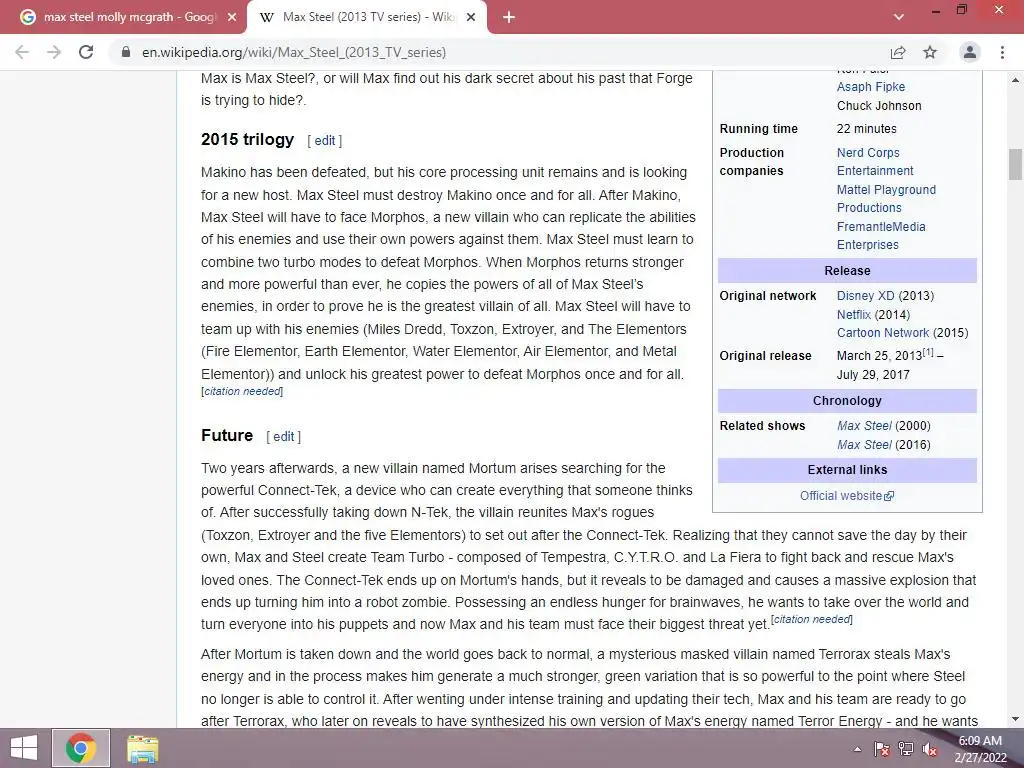Click the network tray icon
Screen dimensions: 1024x768
click(906, 749)
